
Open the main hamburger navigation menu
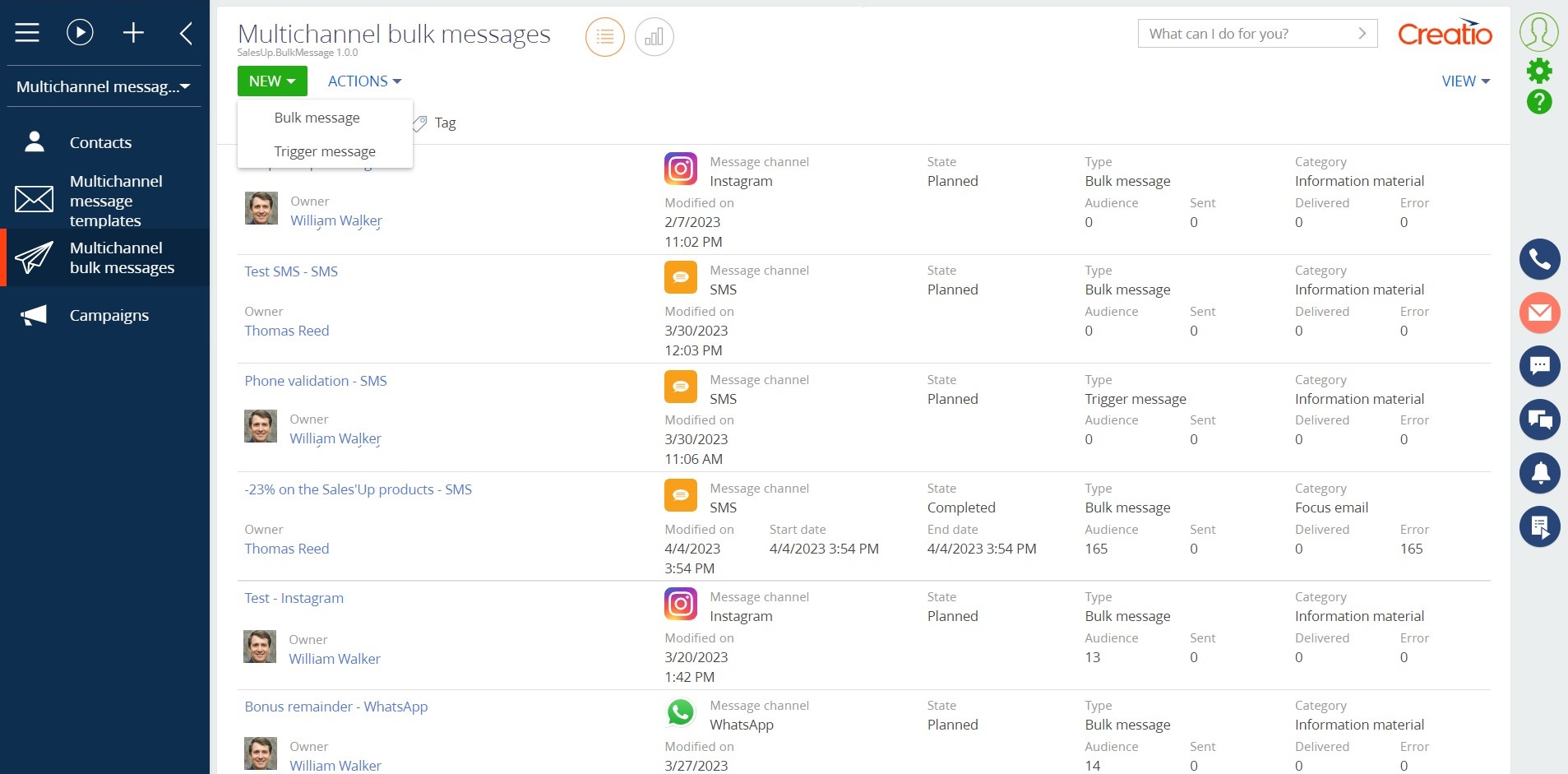pyautogui.click(x=25, y=32)
